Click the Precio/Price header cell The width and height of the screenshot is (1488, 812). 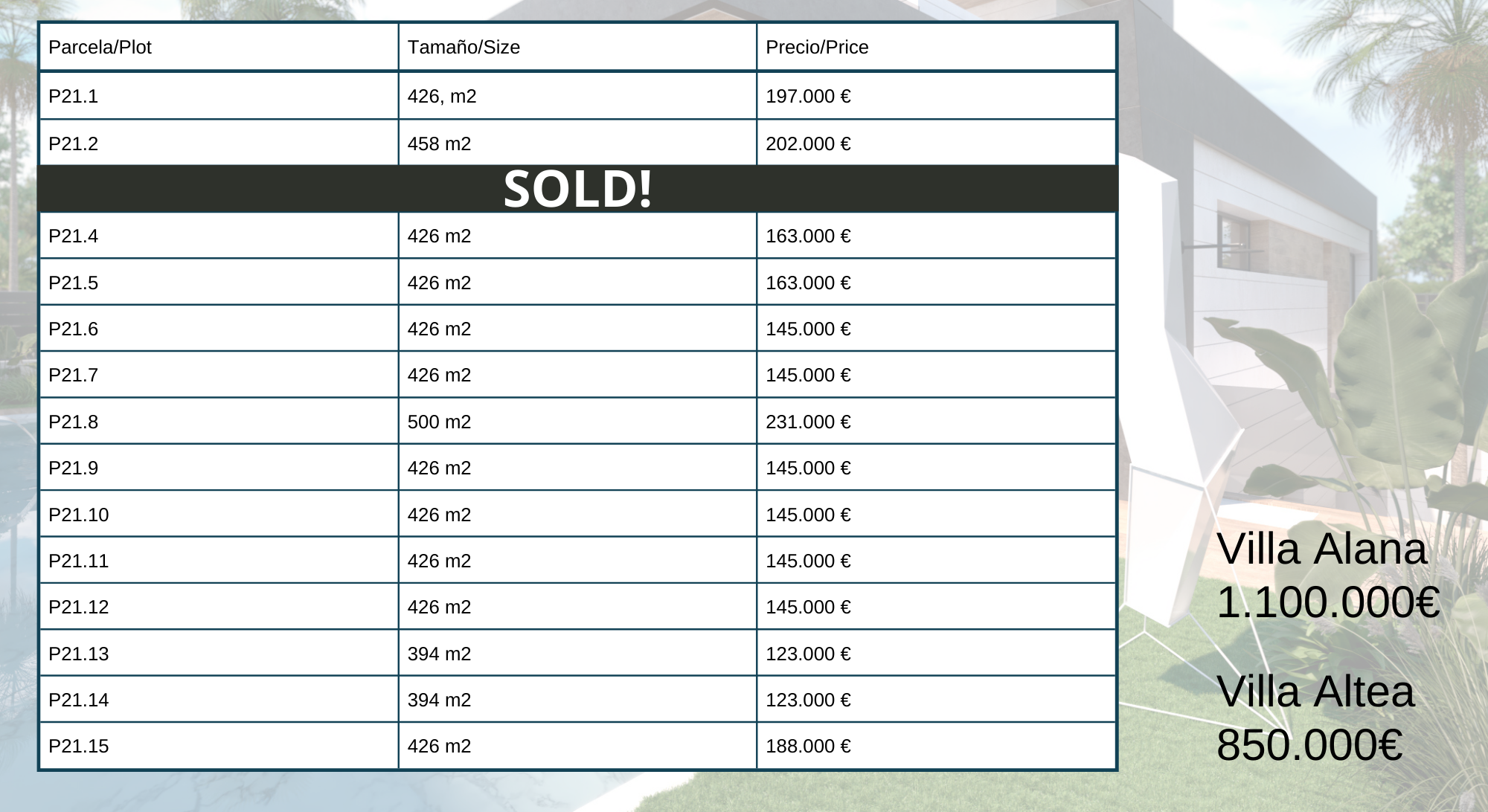point(936,47)
